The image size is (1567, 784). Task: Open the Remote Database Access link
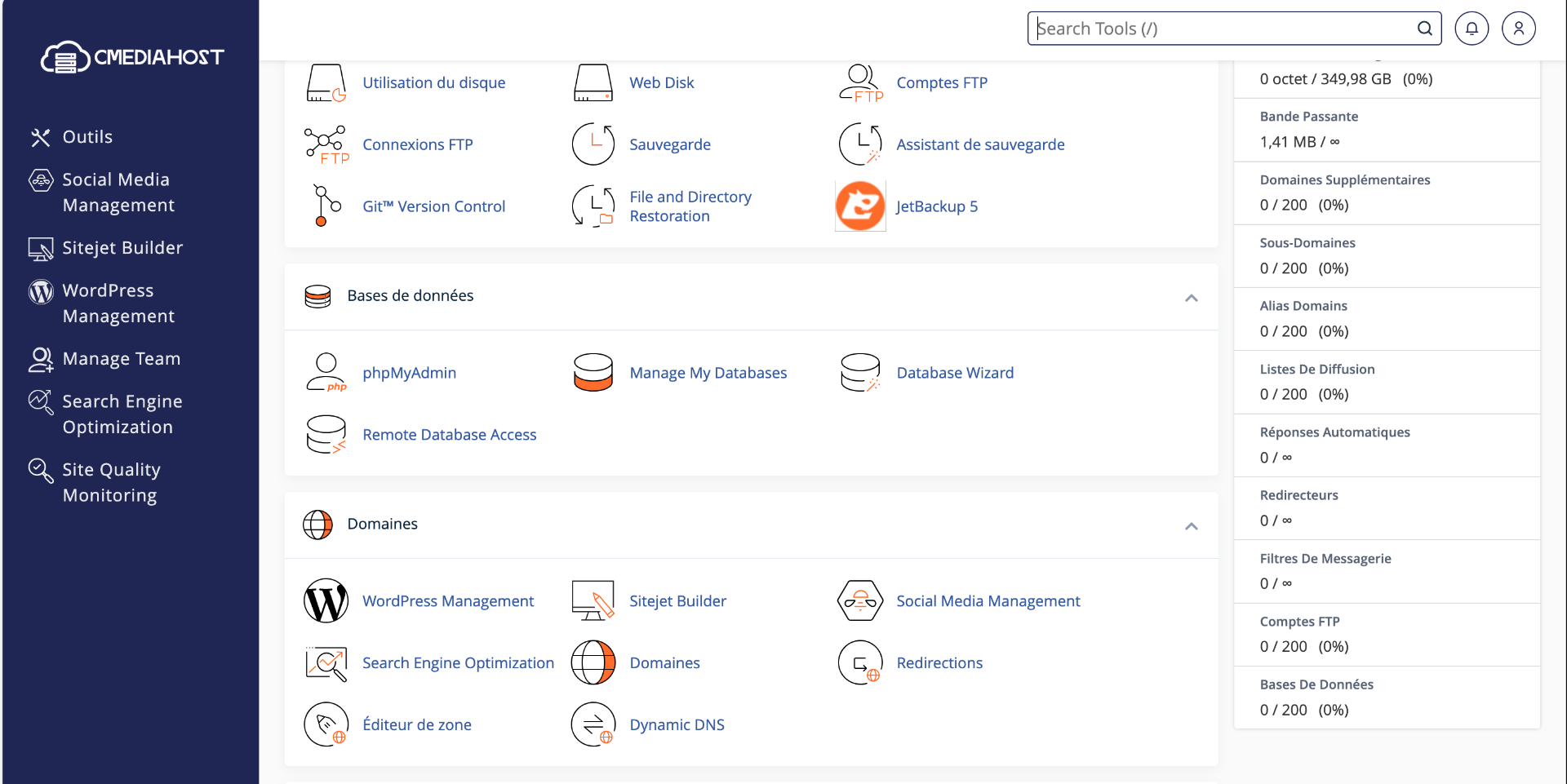450,435
